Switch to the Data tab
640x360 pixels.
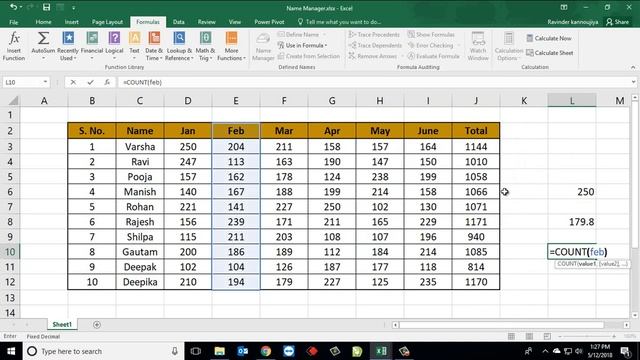178,22
